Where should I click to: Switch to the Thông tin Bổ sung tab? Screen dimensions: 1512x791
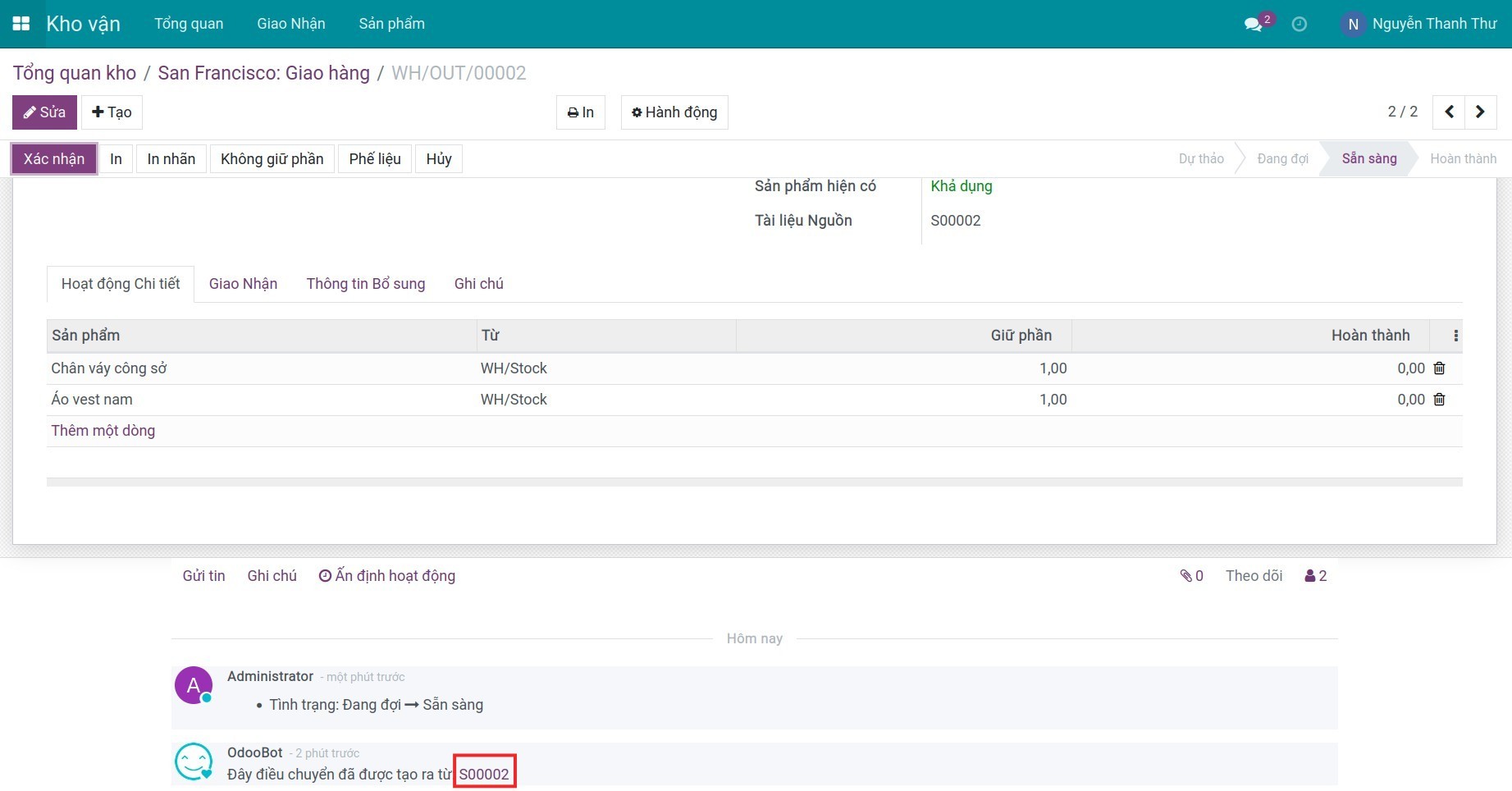coord(365,284)
